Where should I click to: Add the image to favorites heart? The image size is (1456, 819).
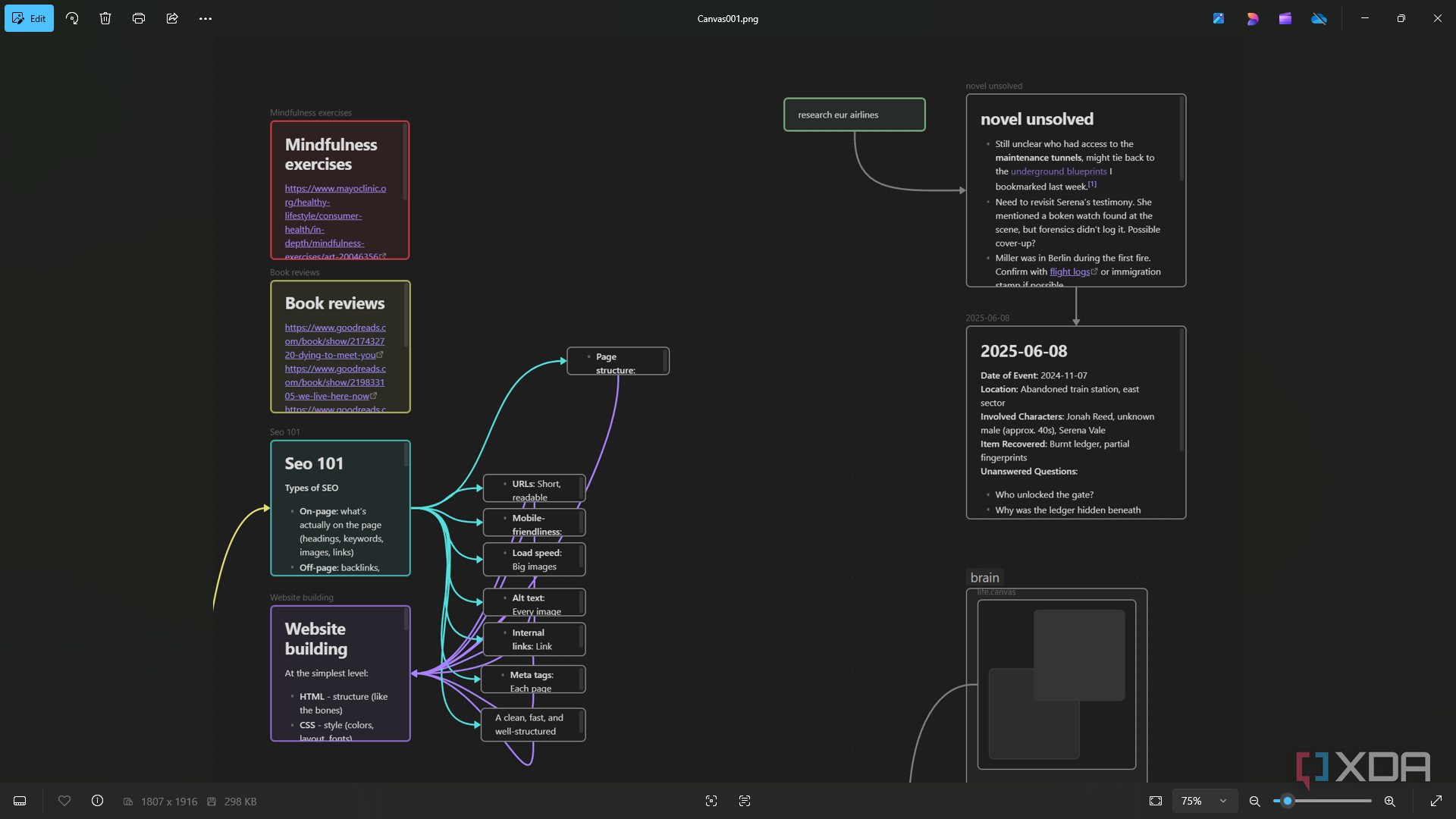pyautogui.click(x=64, y=801)
